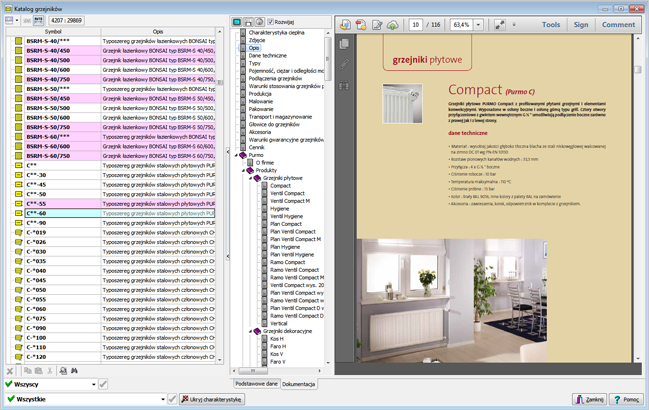Click the edit document pencil icon
Screen dimensions: 649x410
coord(377,25)
